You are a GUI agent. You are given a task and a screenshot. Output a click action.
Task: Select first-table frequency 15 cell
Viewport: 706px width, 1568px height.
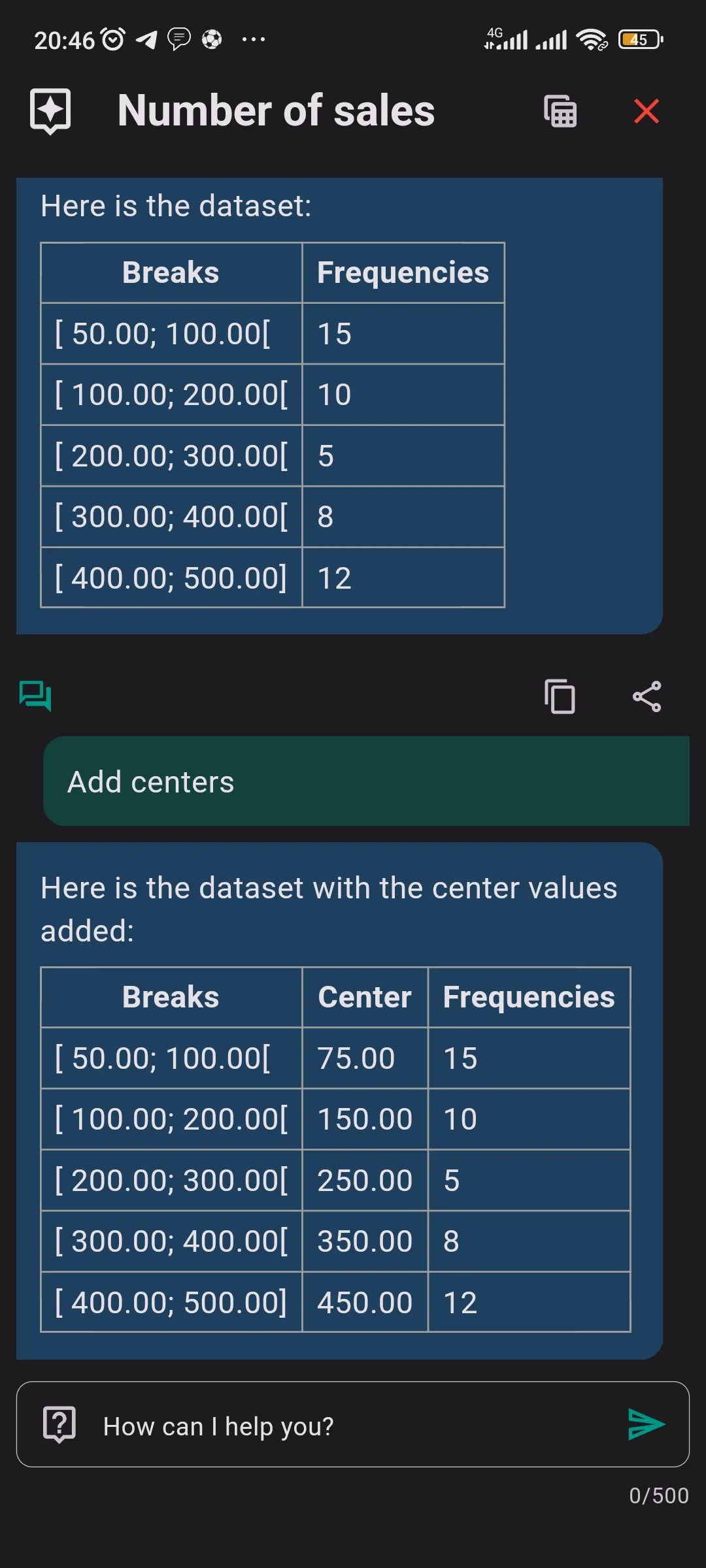403,333
